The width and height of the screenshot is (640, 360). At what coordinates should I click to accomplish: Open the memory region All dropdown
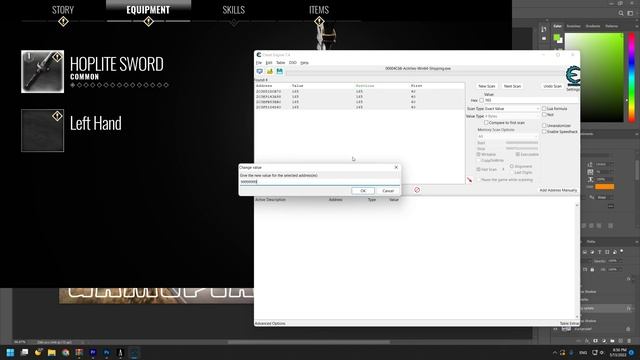tap(507, 136)
